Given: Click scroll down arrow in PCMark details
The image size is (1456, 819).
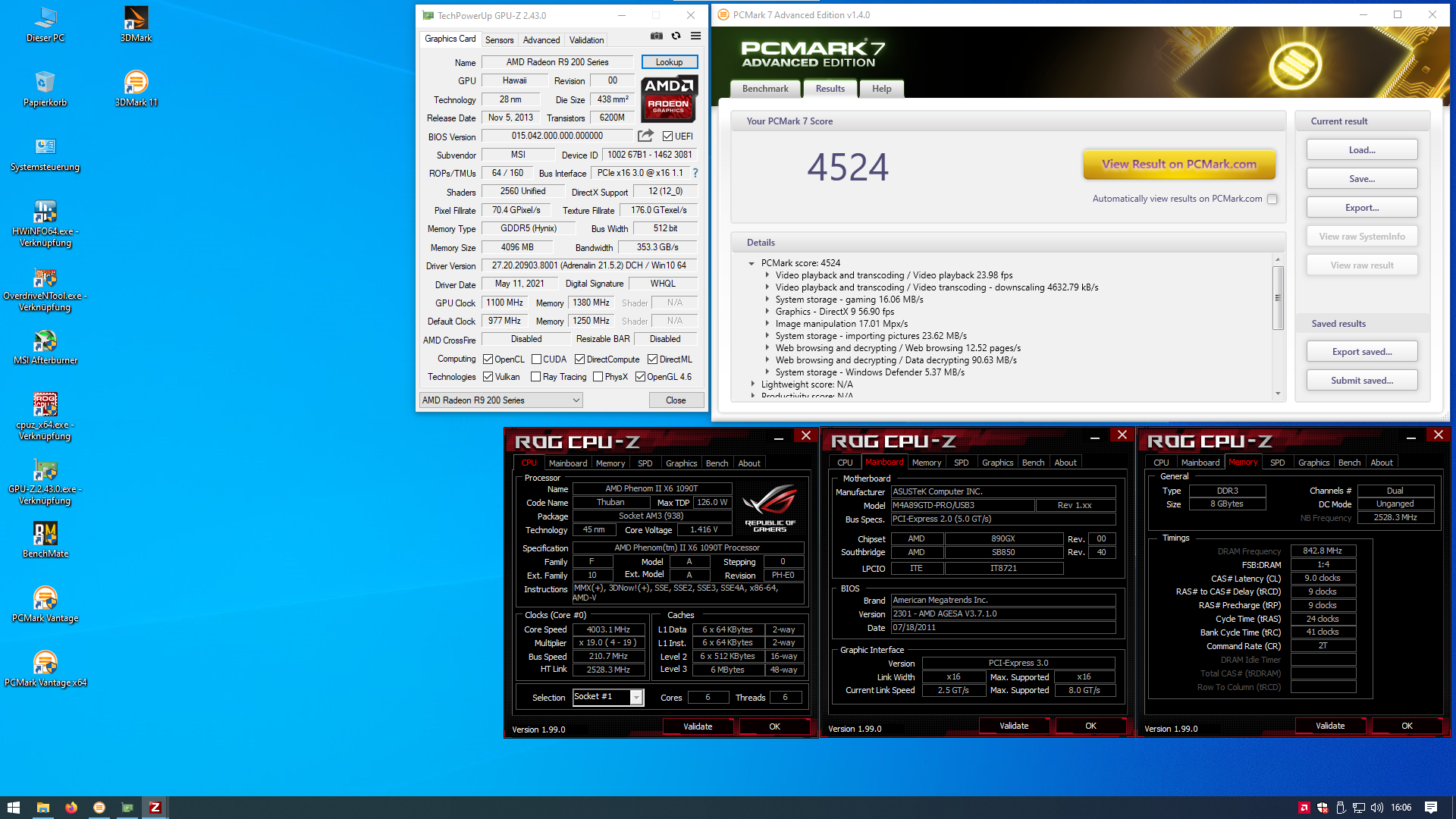Looking at the screenshot, I should (x=1278, y=394).
